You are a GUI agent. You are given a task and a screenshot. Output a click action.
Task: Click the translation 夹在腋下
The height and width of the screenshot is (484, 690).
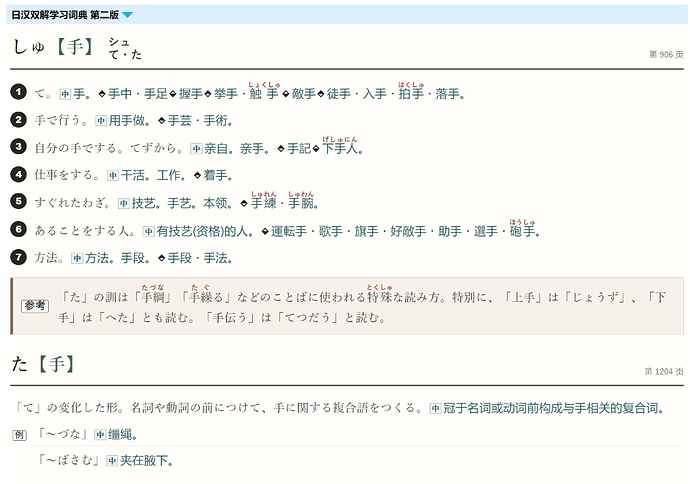(147, 461)
